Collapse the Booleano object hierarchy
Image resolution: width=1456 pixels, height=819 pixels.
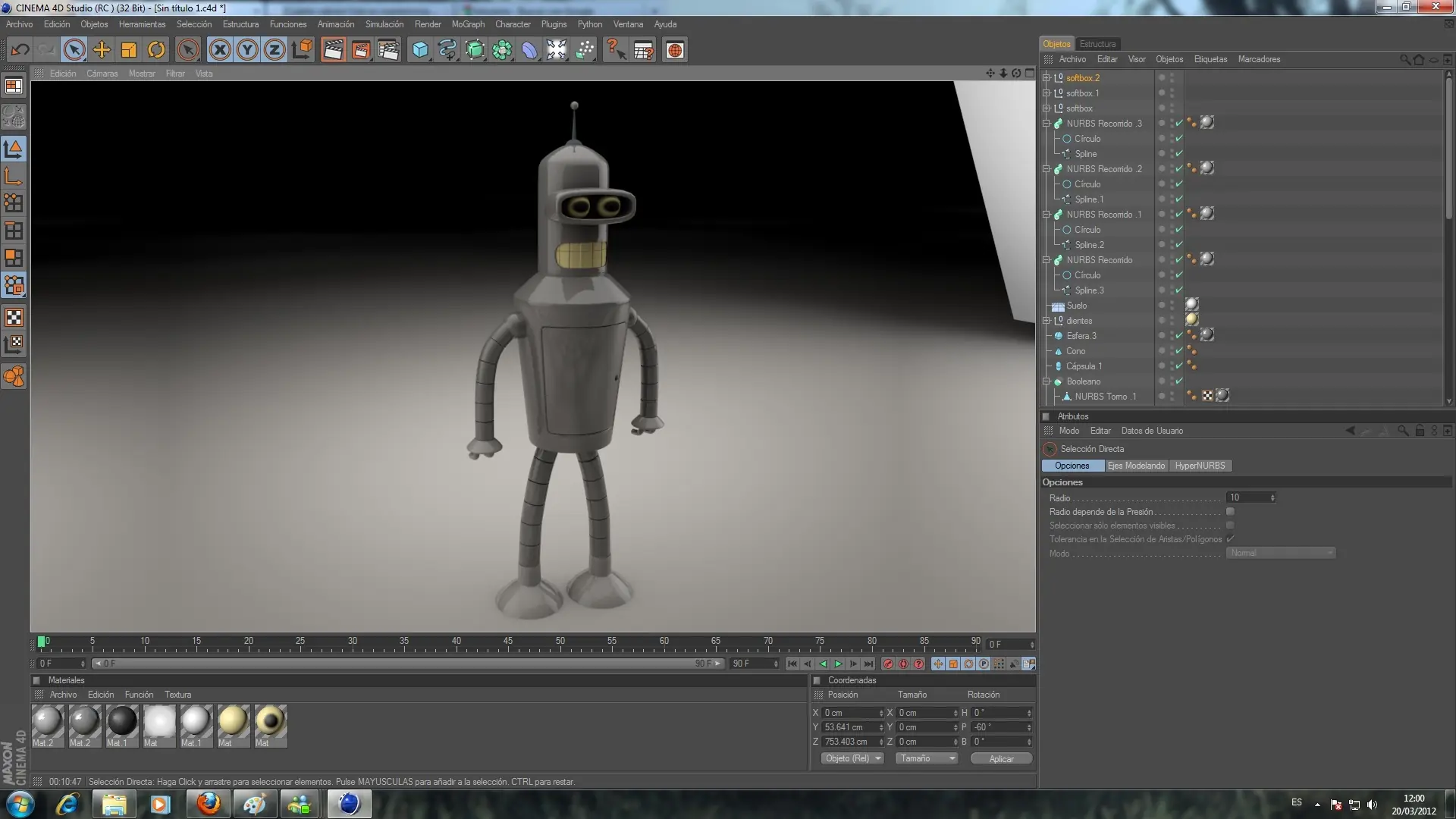(1046, 381)
